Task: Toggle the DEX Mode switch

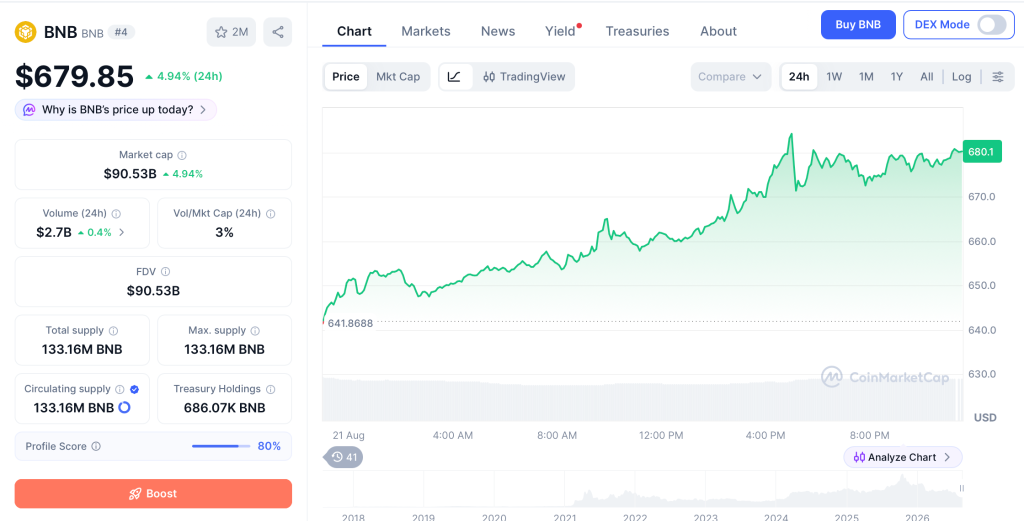Action: 991,25
